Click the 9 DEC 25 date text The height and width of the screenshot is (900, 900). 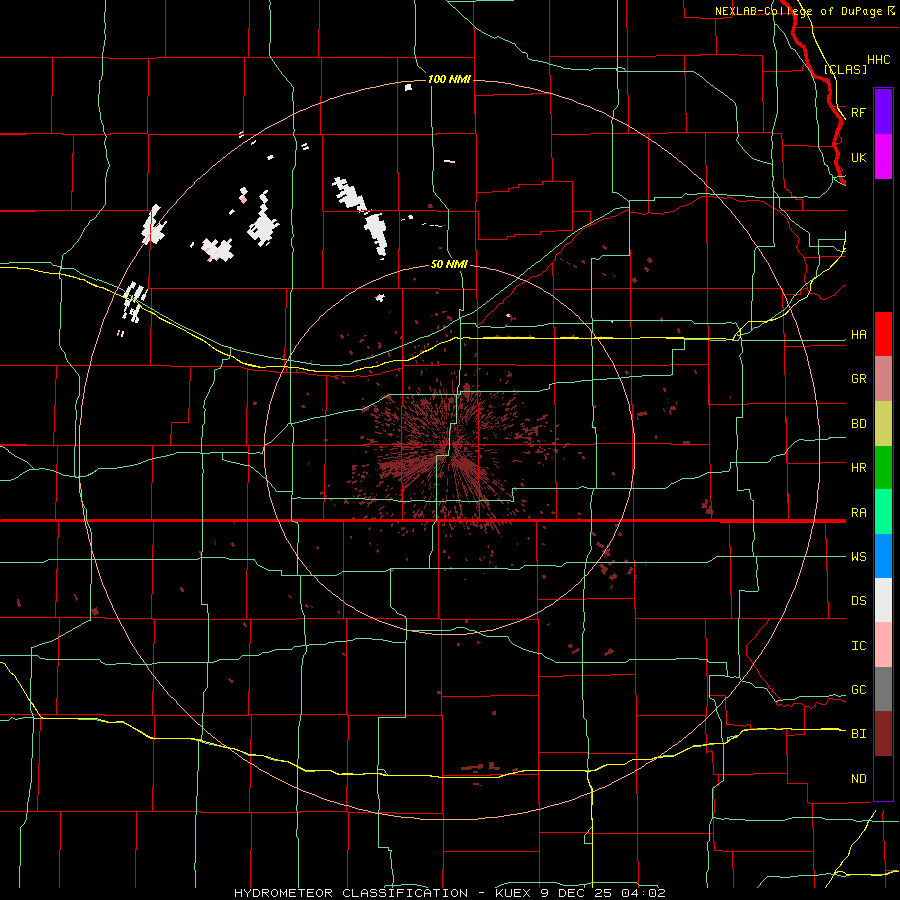(576, 893)
